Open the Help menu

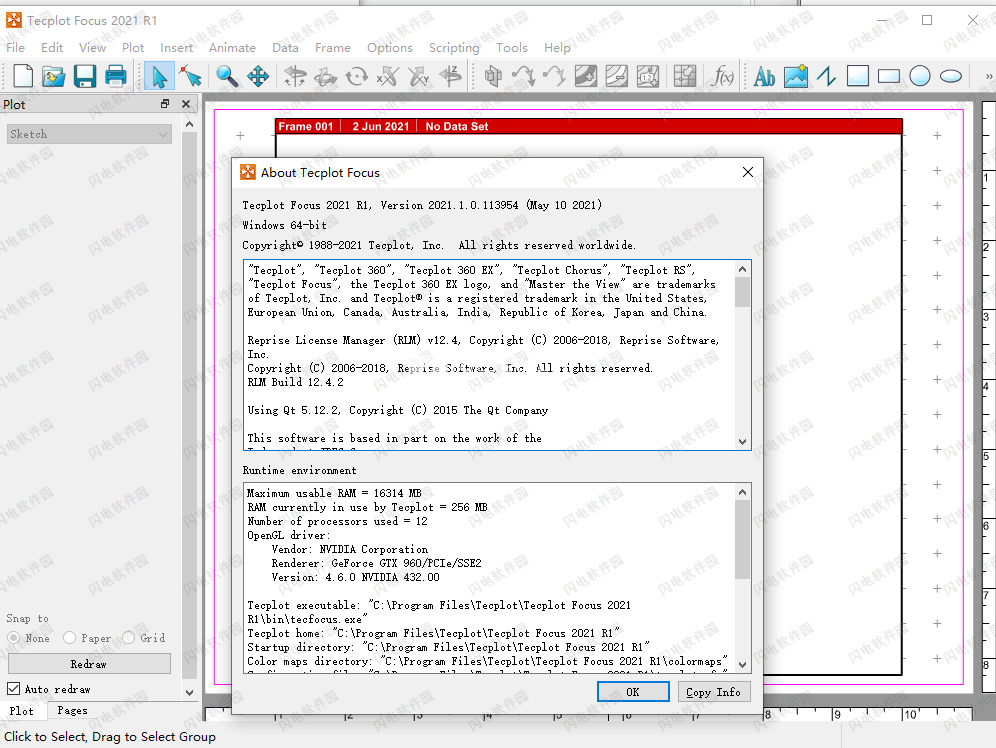[557, 48]
